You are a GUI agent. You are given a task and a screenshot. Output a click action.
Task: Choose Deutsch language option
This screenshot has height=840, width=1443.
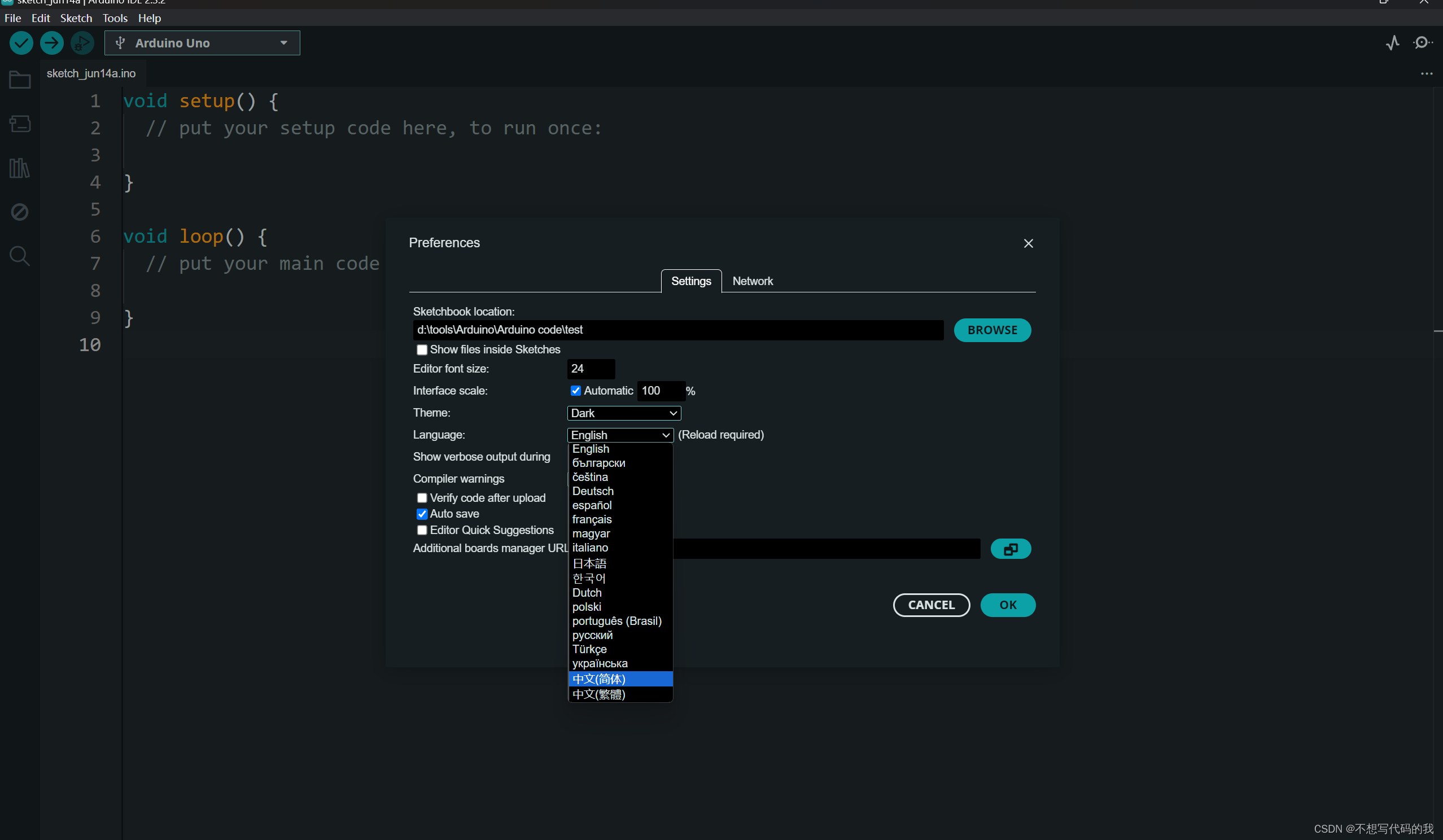(620, 491)
